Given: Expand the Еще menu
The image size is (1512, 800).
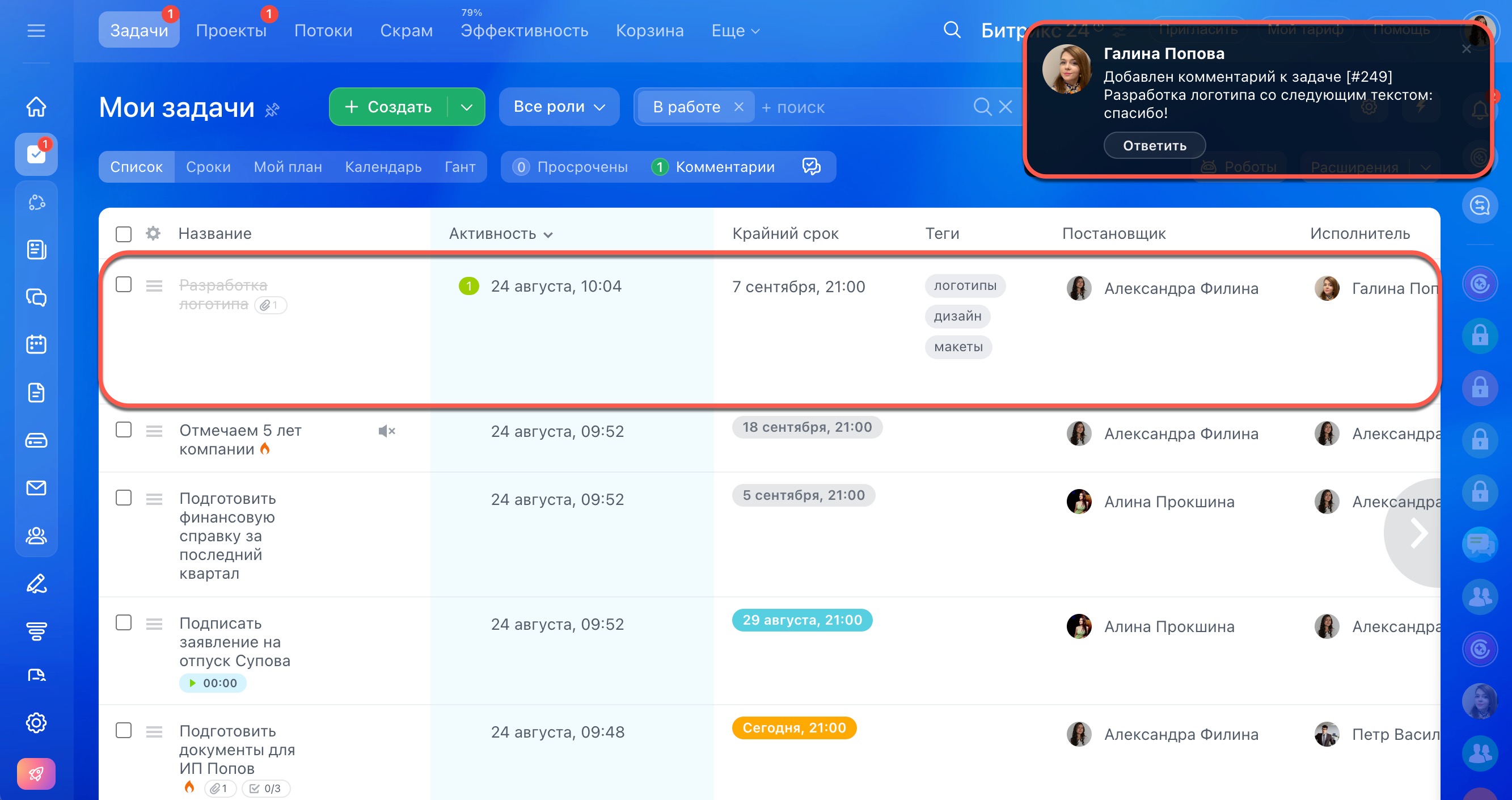Looking at the screenshot, I should (x=736, y=31).
